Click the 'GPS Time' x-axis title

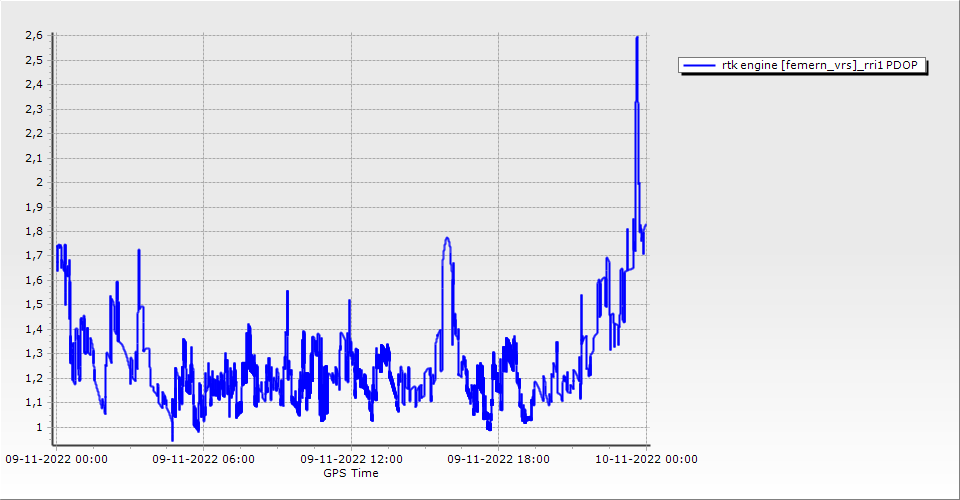coord(350,473)
